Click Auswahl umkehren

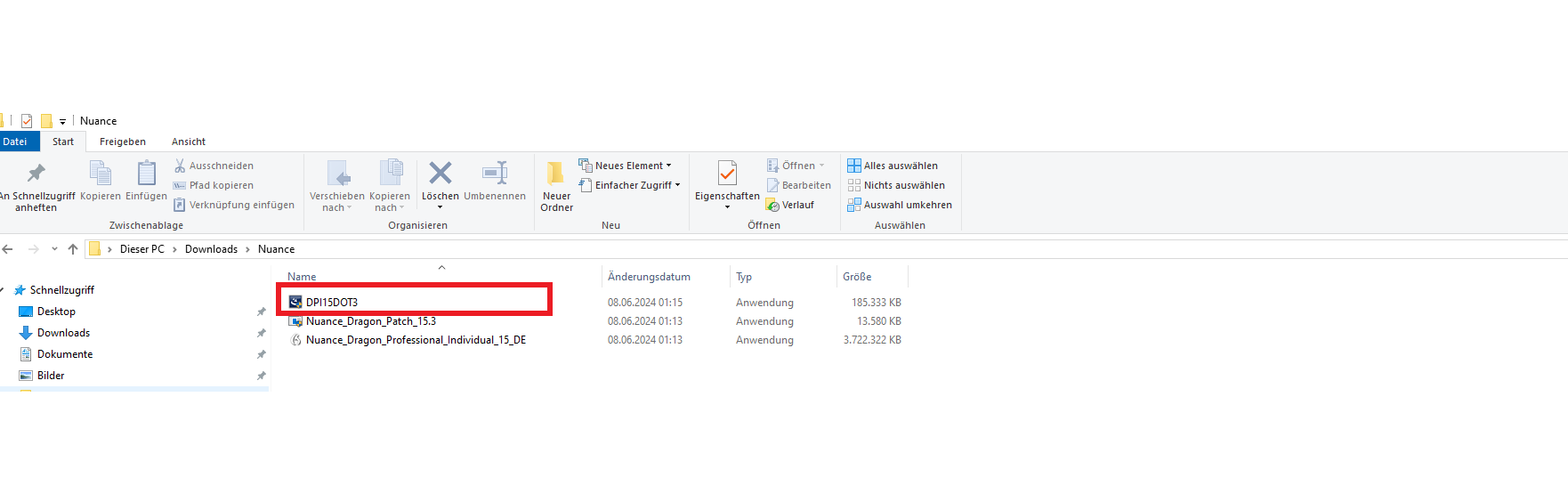click(x=900, y=205)
